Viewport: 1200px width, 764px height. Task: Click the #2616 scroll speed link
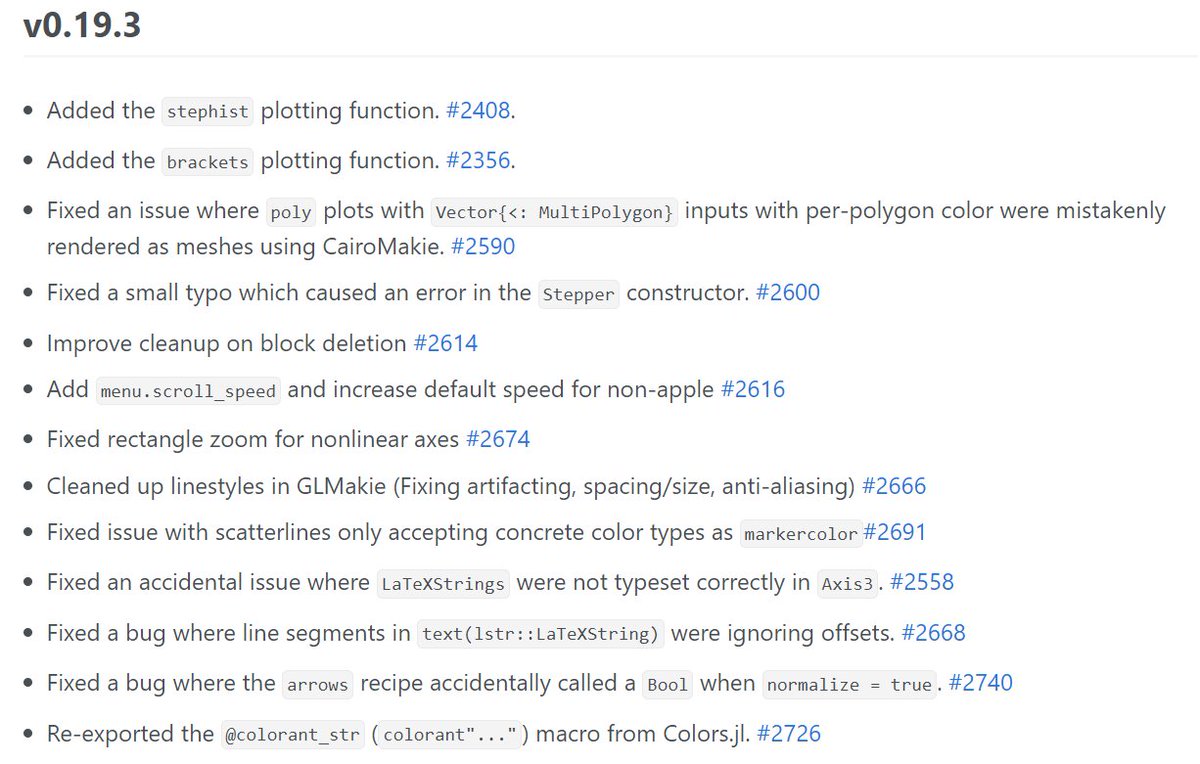pyautogui.click(x=753, y=389)
